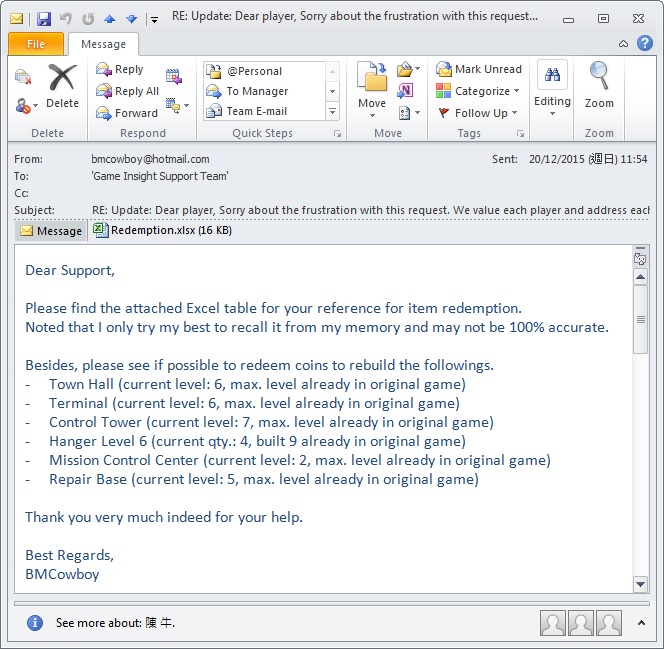664x649 pixels.
Task: Click the blue info icon in the people pane
Action: 35,623
